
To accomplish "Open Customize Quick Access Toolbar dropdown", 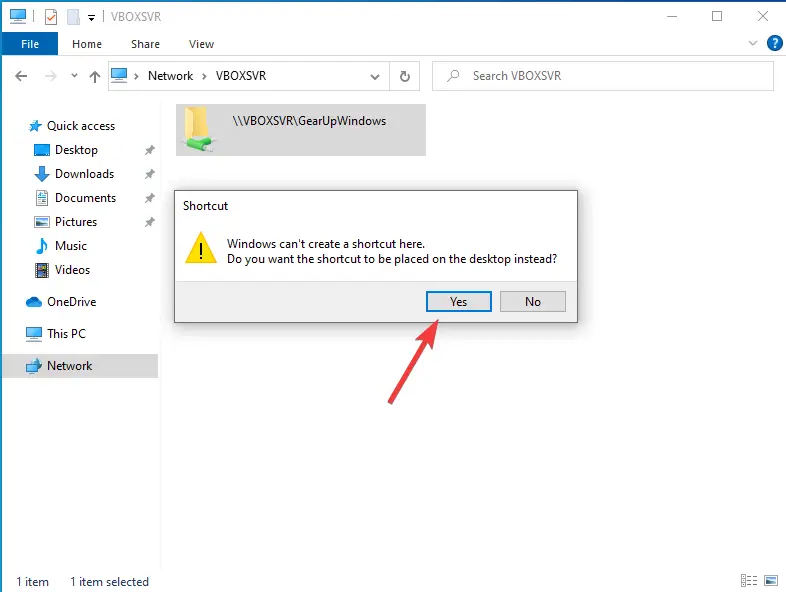I will tap(91, 18).
